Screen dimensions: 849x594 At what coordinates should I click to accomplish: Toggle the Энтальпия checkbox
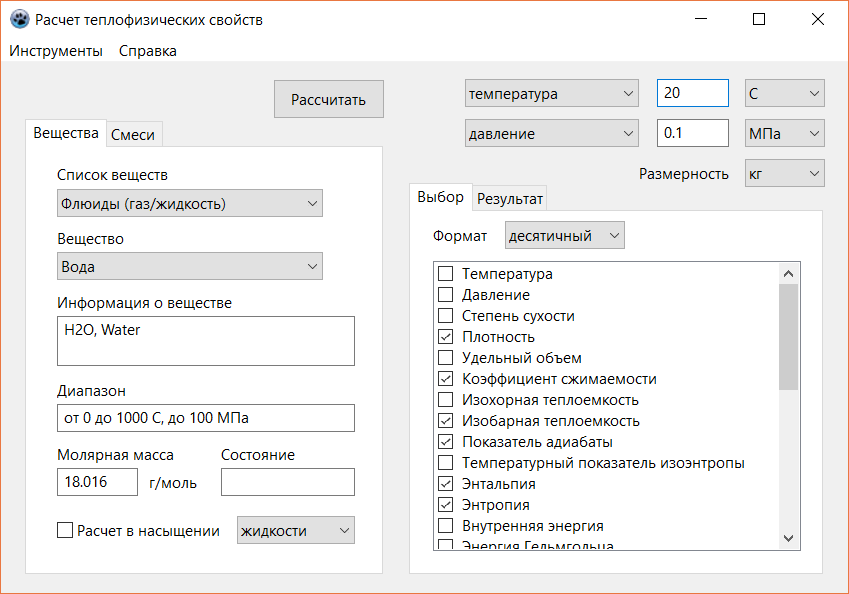point(446,484)
